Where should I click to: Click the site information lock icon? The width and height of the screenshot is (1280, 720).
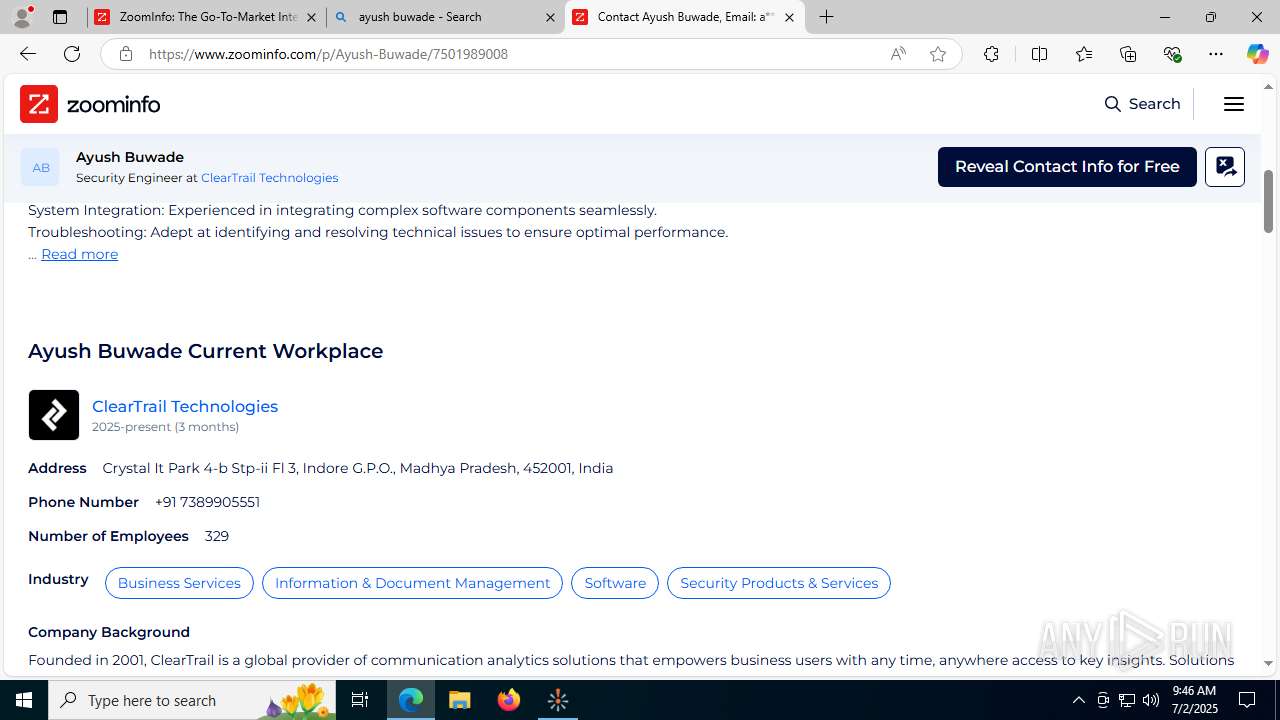tap(125, 54)
